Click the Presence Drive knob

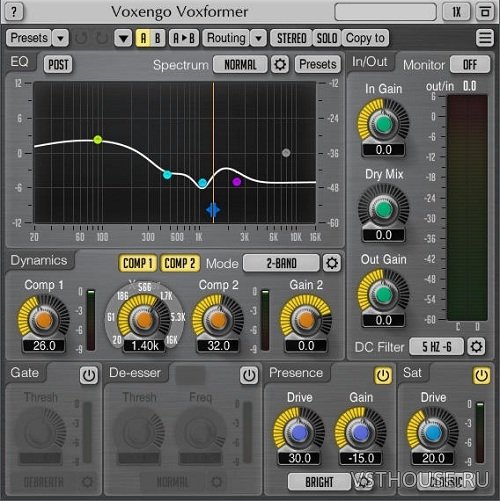pos(299,433)
